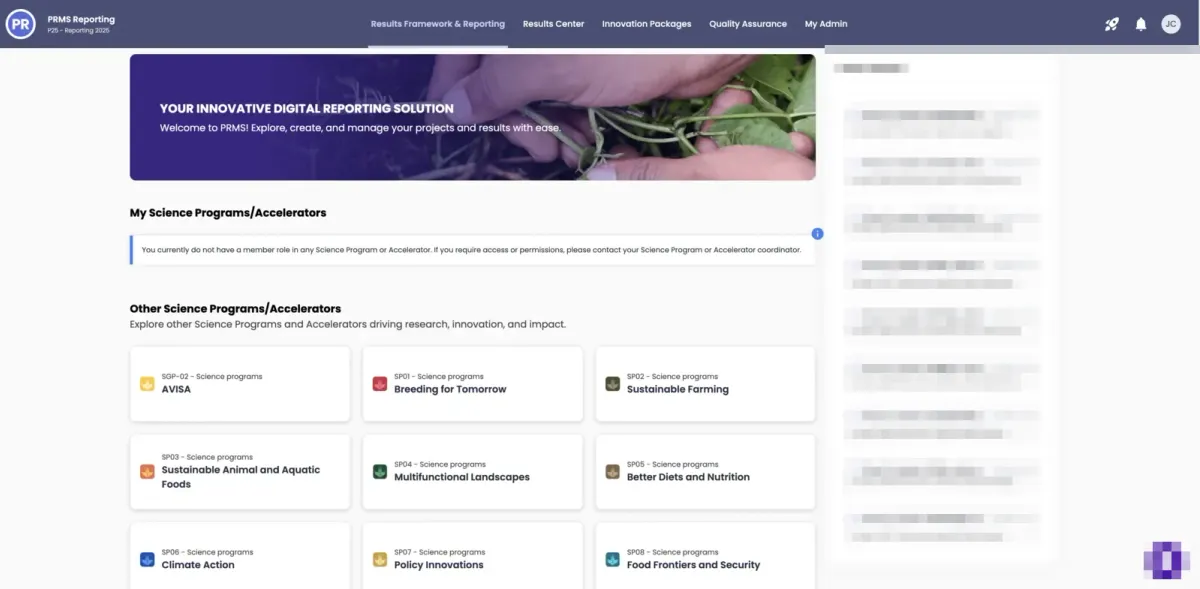Click the yellow AVISA program icon
The width and height of the screenshot is (1200, 589).
(x=147, y=384)
